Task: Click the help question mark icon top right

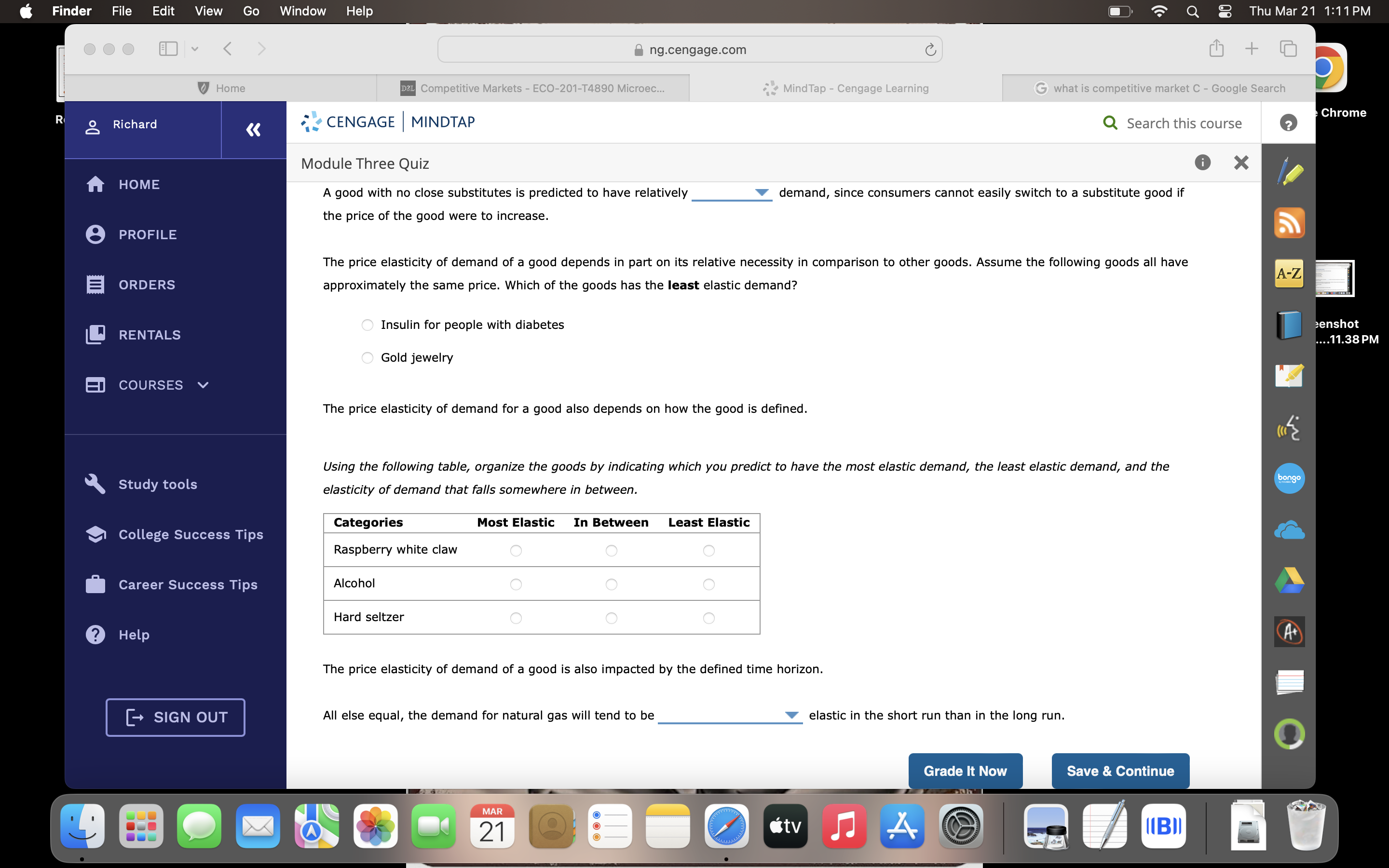Action: 1288,123
